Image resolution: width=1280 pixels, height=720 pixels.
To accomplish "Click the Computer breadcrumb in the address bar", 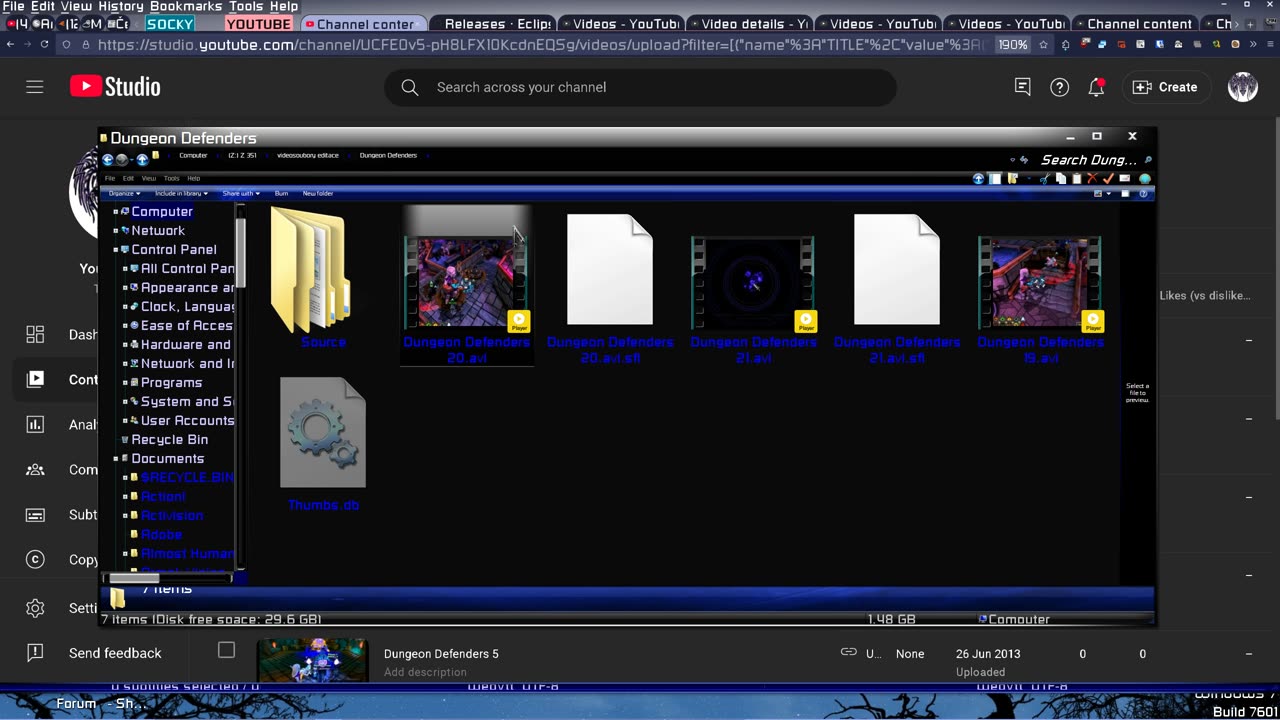I will pyautogui.click(x=193, y=155).
